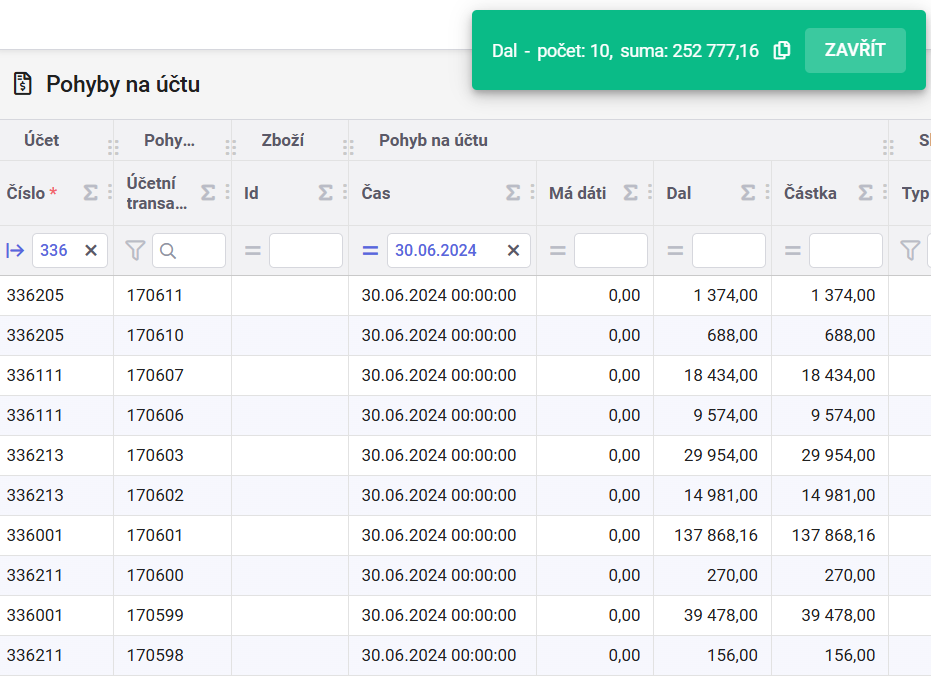Screen dimensions: 931x683
Task: Click the sum icon in Má dáti column
Action: (x=631, y=192)
